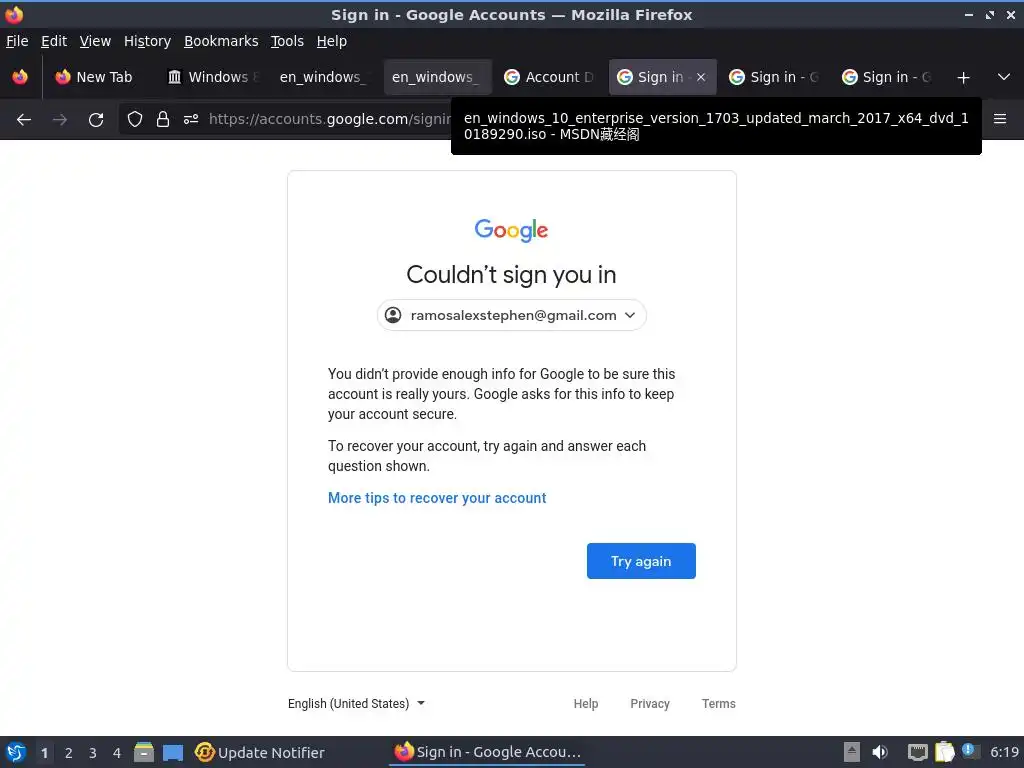Expand the list all tabs chevron

click(x=1004, y=77)
